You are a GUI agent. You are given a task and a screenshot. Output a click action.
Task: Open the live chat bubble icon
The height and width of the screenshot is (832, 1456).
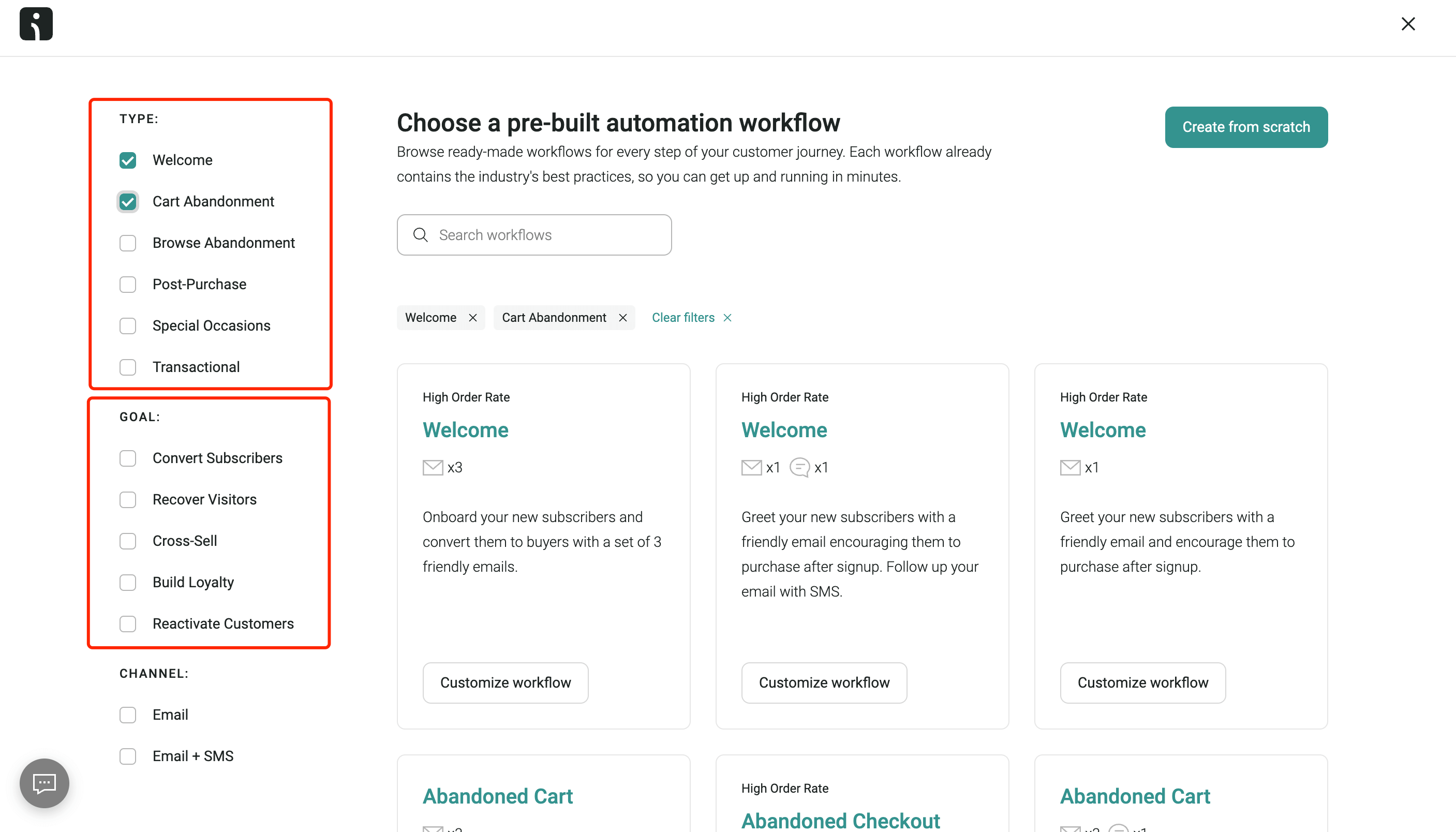(44, 783)
